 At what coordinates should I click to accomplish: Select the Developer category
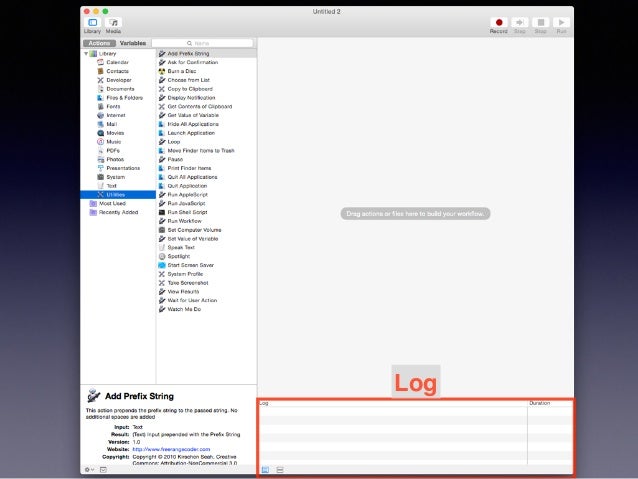click(119, 80)
